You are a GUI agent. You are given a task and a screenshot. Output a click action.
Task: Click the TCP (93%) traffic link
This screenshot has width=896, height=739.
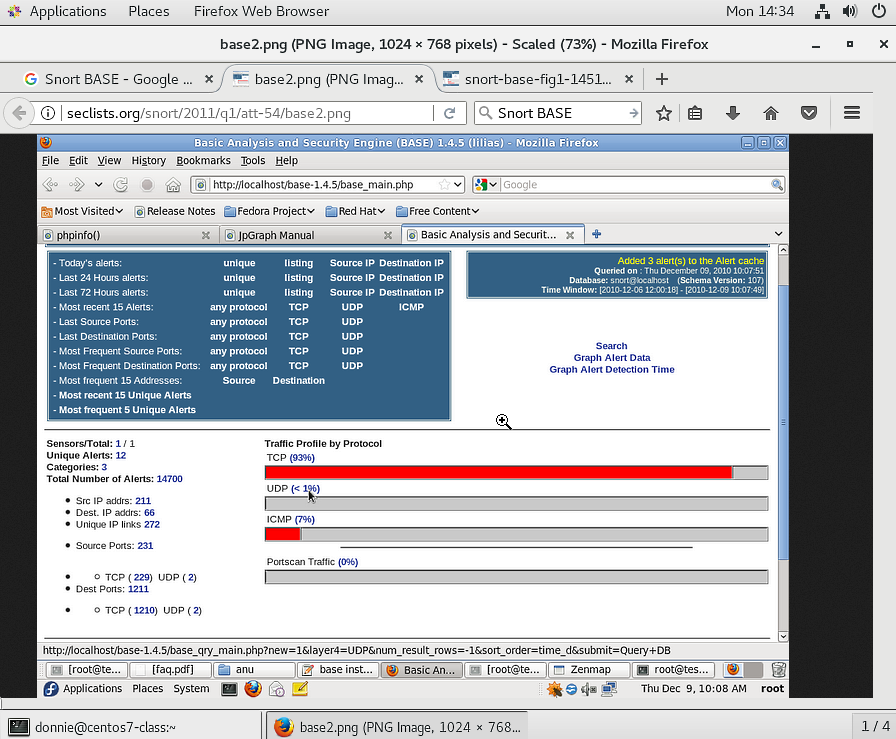point(302,458)
